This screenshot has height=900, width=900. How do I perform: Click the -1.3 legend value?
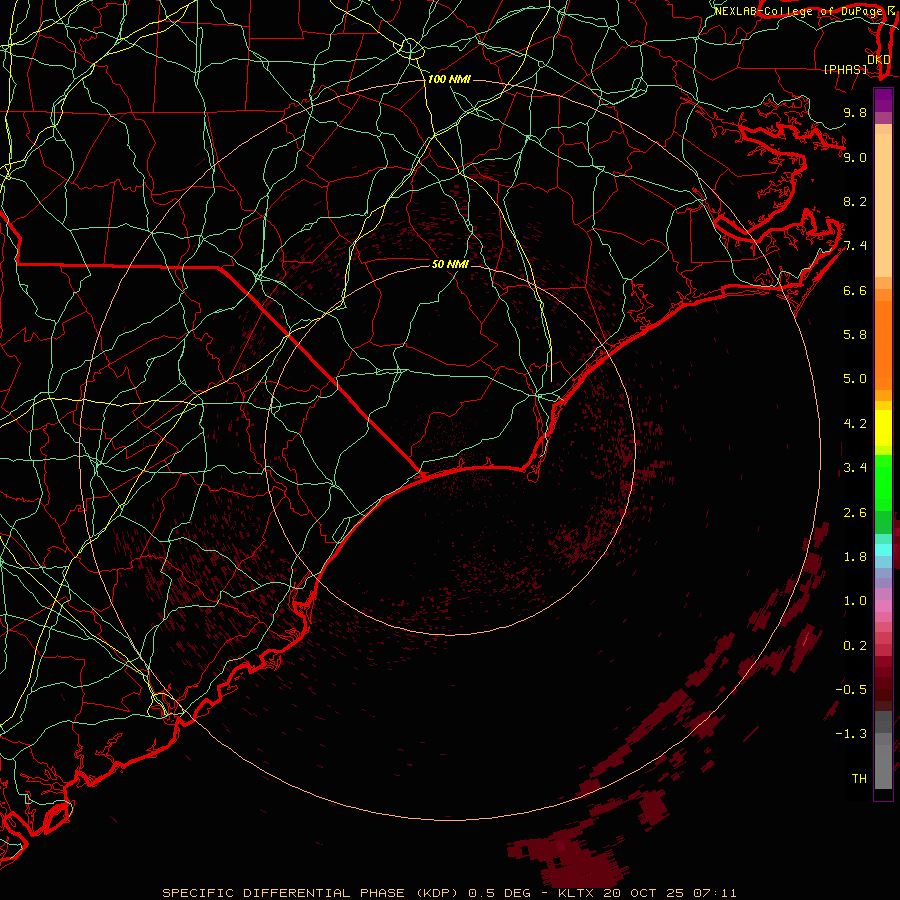[851, 734]
